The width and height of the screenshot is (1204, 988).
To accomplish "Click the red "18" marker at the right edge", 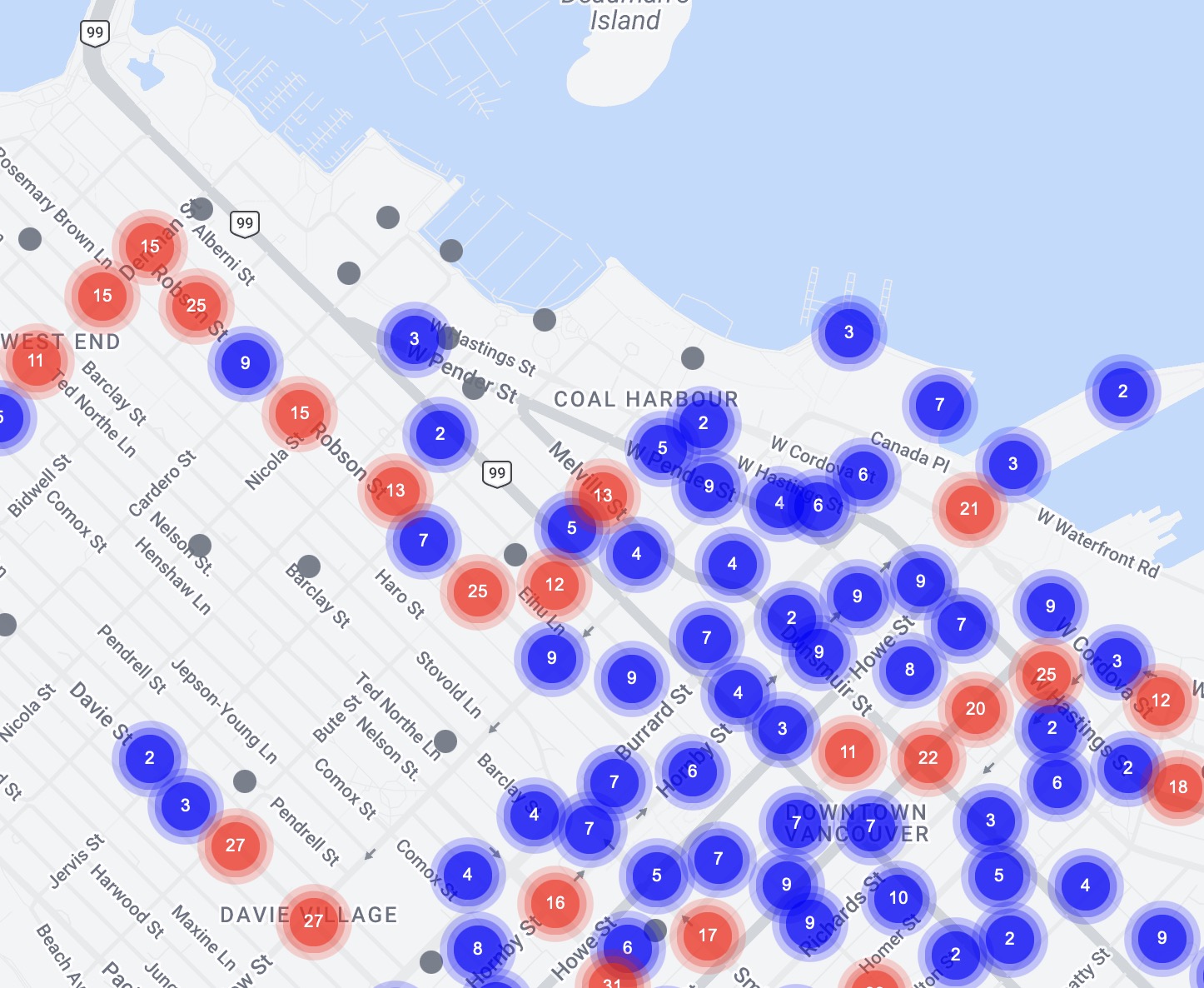I will (1180, 786).
